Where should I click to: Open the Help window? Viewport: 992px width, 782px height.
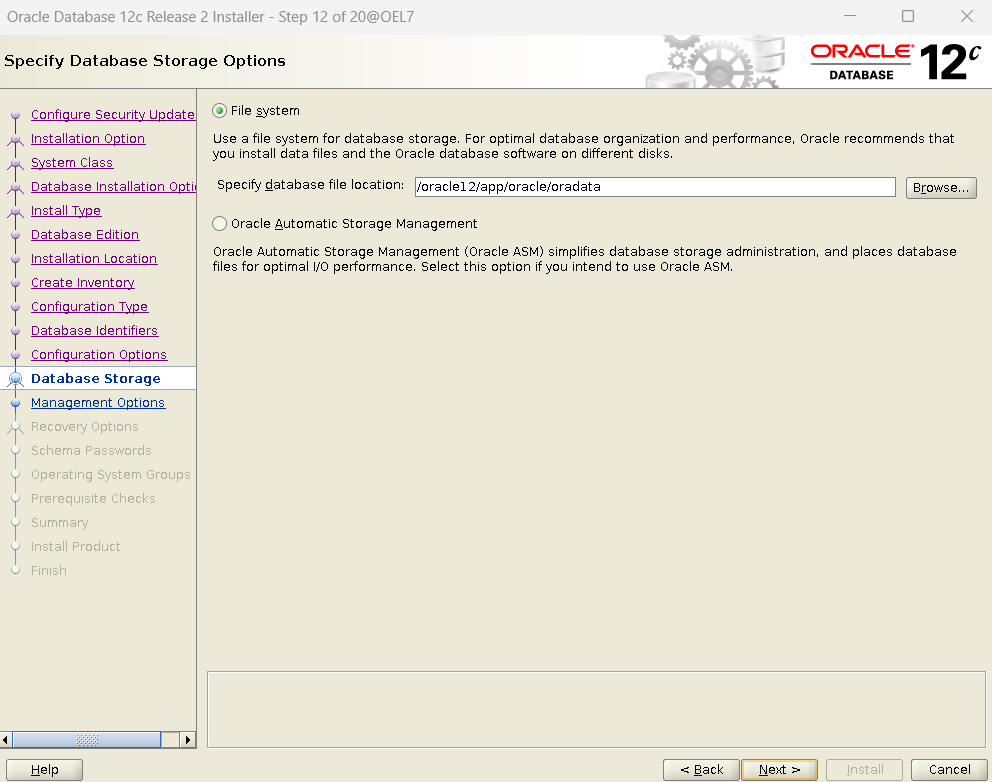coord(44,769)
